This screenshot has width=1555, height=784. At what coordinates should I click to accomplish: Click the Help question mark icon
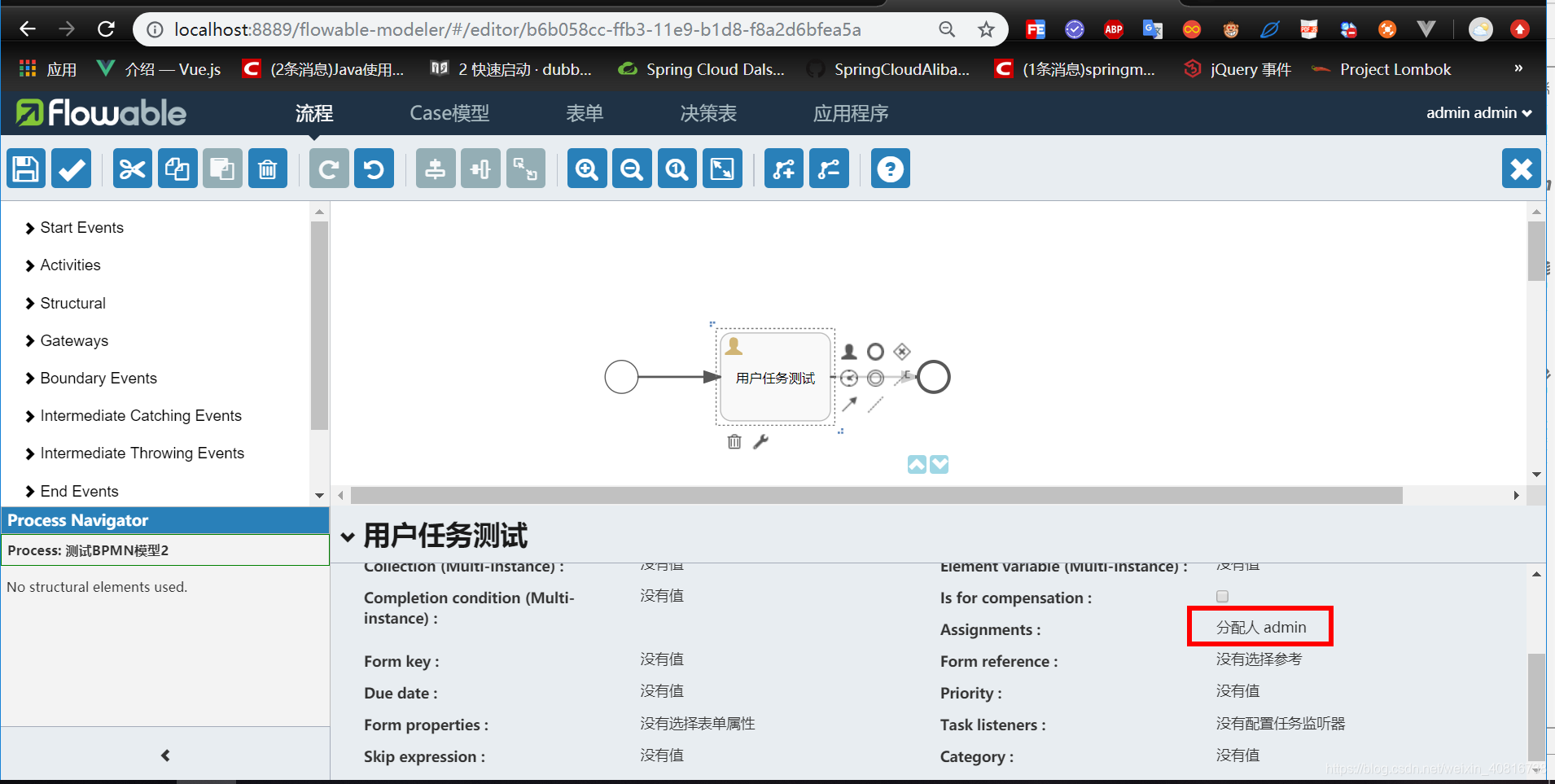click(890, 168)
